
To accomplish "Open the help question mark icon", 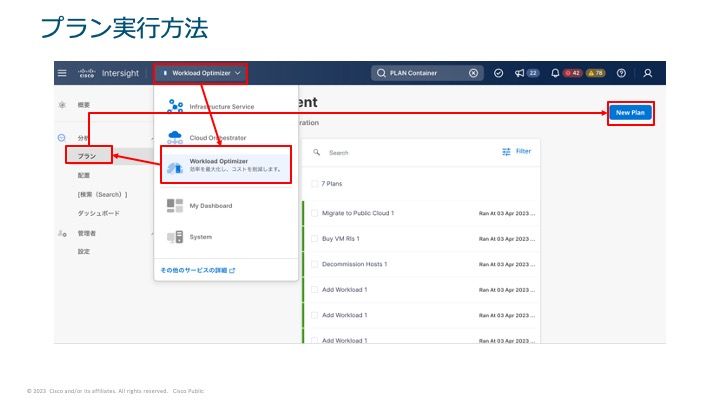I will [621, 73].
